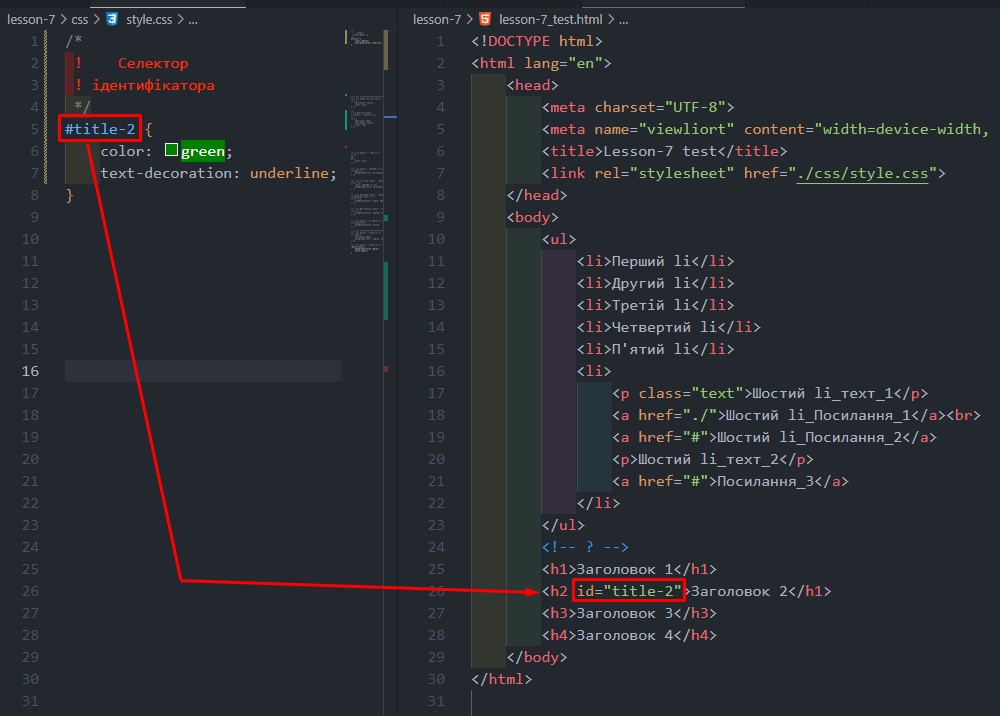1000x716 pixels.
Task: Click the comment word "Селектор"
Action: click(153, 63)
